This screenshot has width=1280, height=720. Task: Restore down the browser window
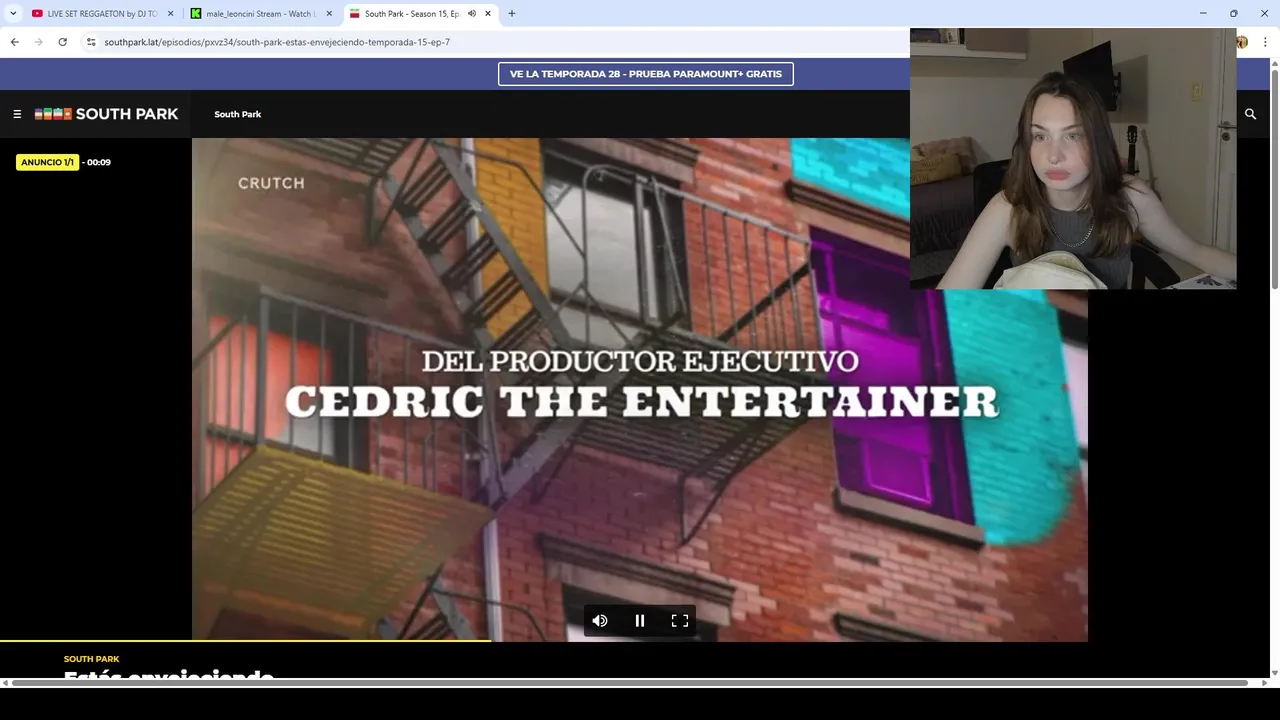point(1234,14)
